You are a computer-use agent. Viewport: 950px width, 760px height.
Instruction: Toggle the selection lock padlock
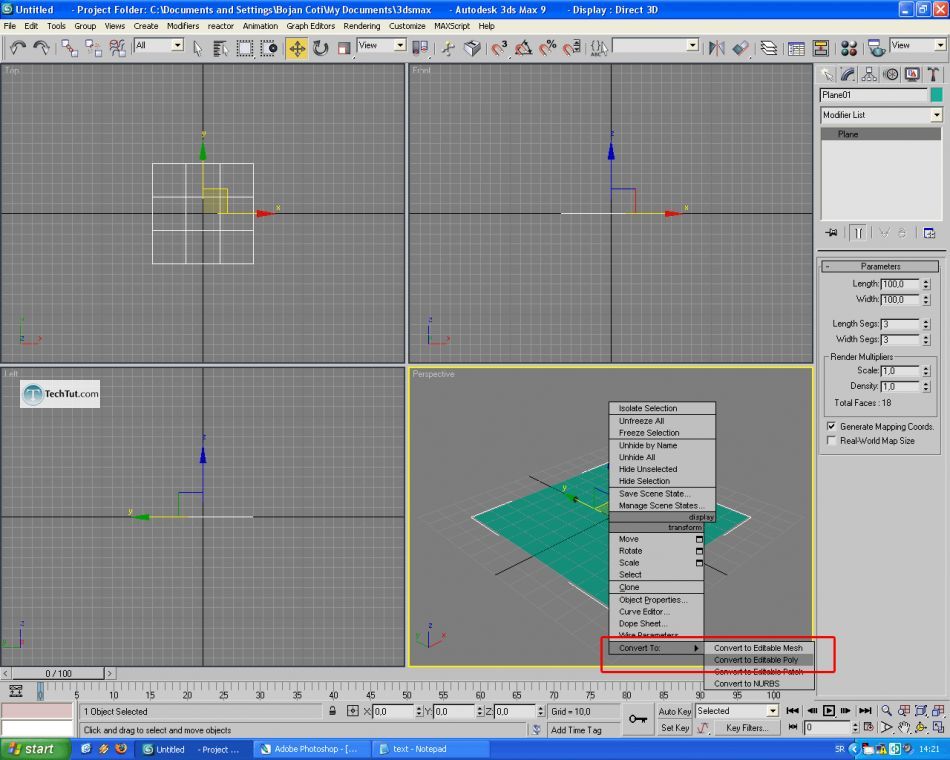coord(332,711)
